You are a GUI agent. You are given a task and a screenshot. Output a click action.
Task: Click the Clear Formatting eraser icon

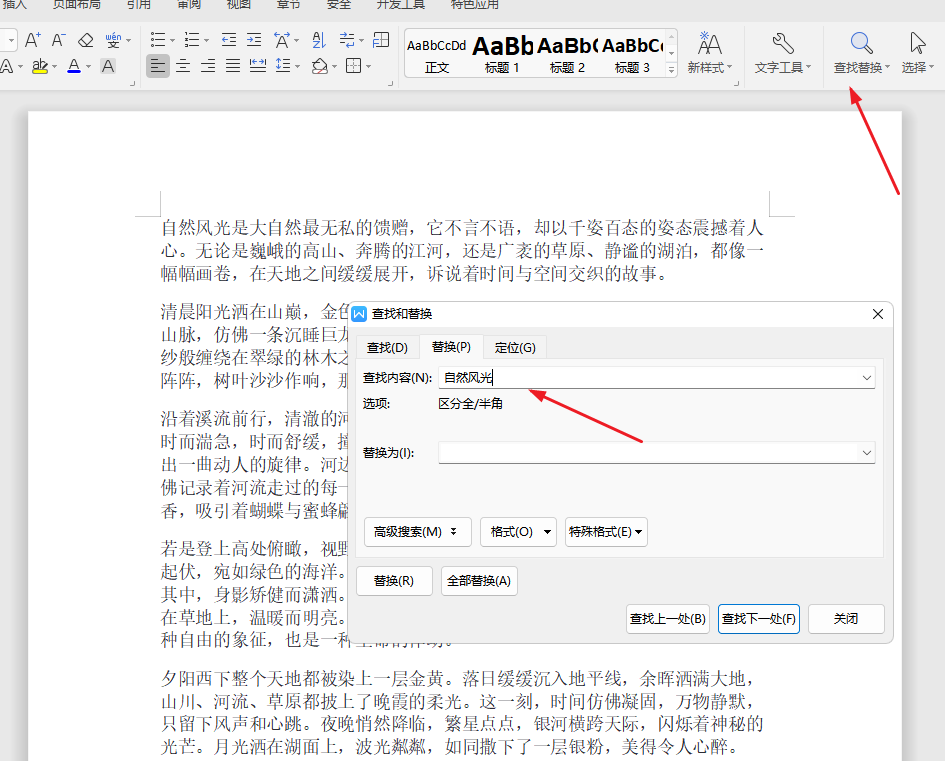point(85,40)
